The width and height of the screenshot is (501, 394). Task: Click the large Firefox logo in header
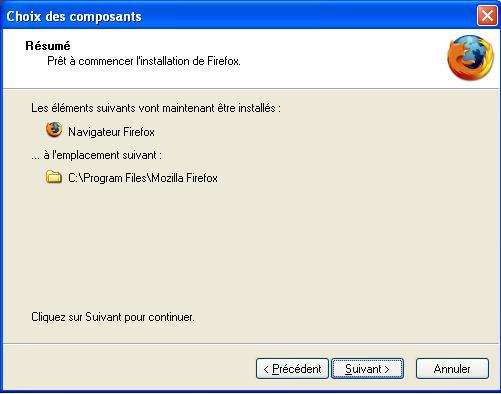click(x=470, y=58)
